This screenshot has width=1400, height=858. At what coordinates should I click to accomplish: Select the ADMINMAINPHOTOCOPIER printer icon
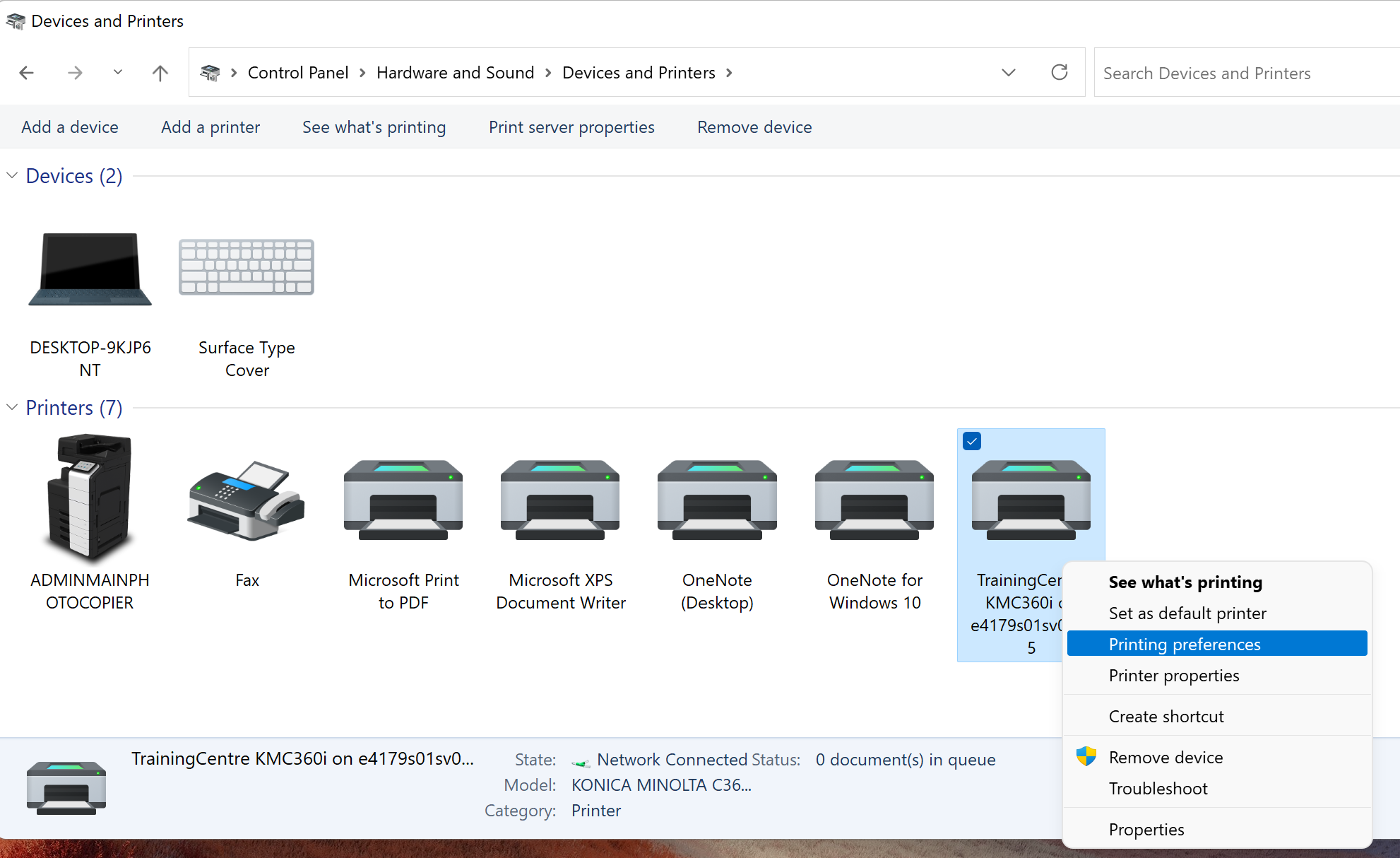[90, 499]
